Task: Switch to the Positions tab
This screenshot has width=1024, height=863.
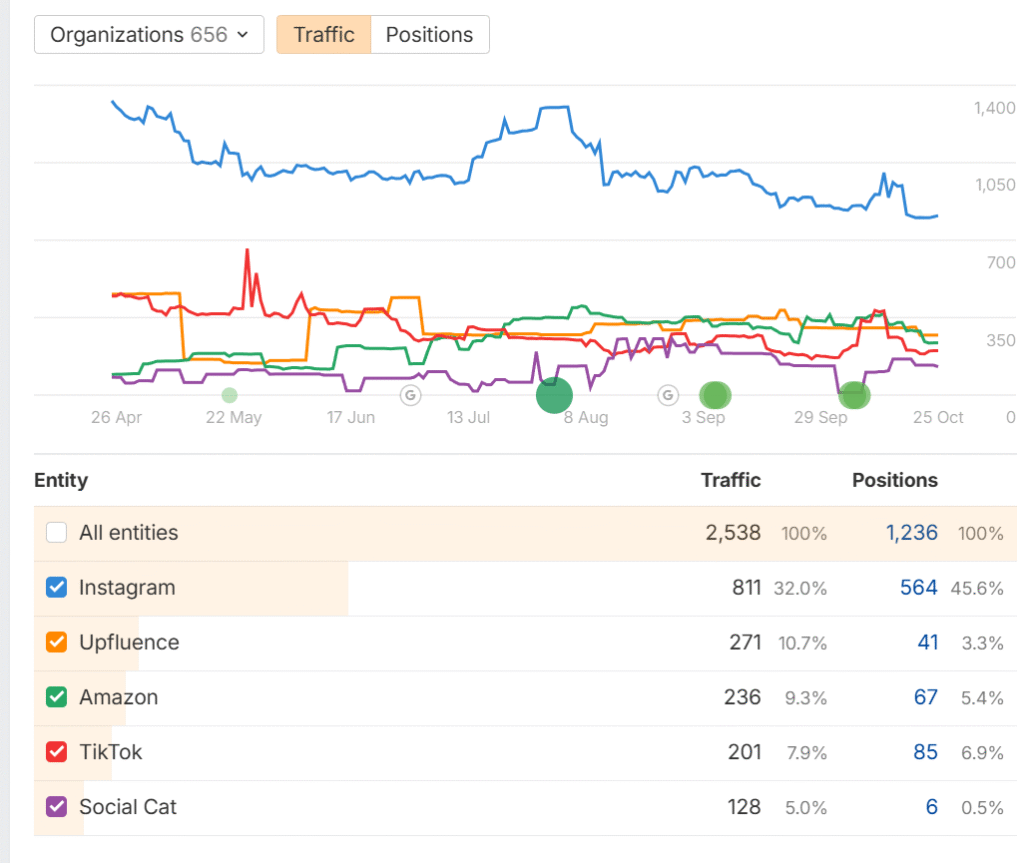Action: pyautogui.click(x=429, y=35)
